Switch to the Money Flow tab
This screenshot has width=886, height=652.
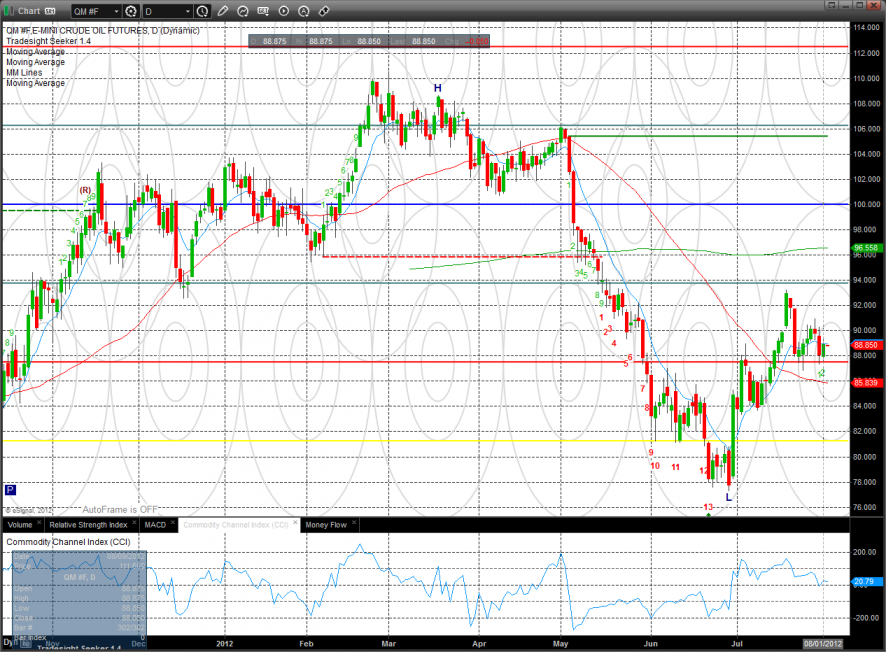(325, 524)
